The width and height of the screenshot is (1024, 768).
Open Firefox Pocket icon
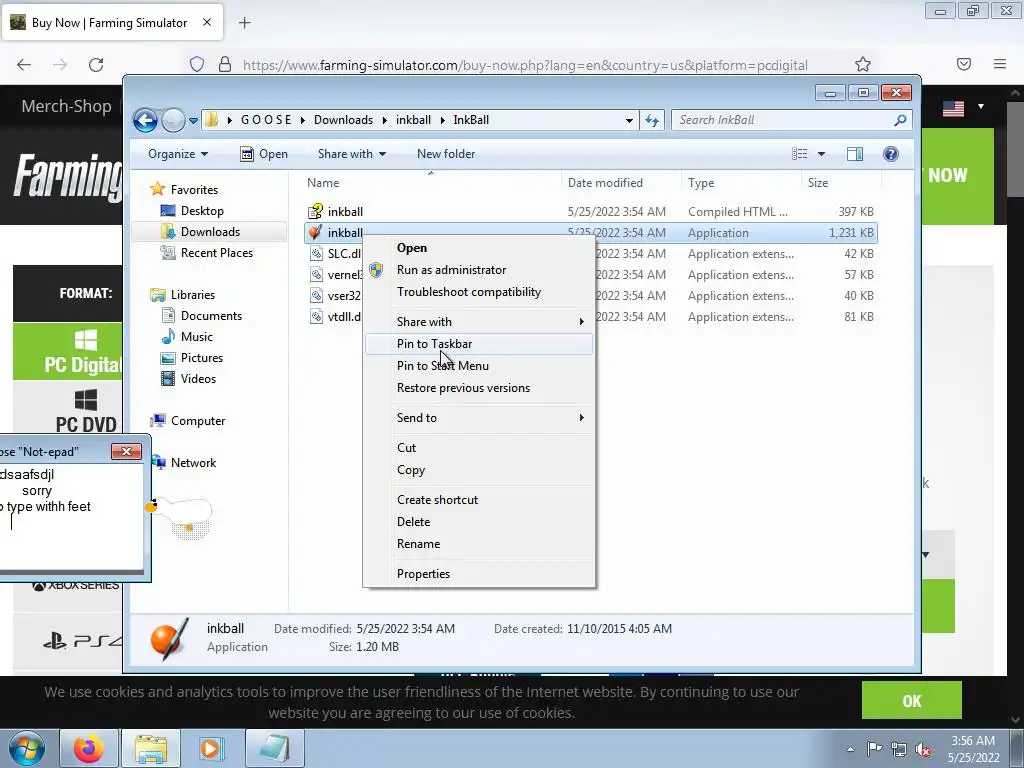tap(964, 64)
